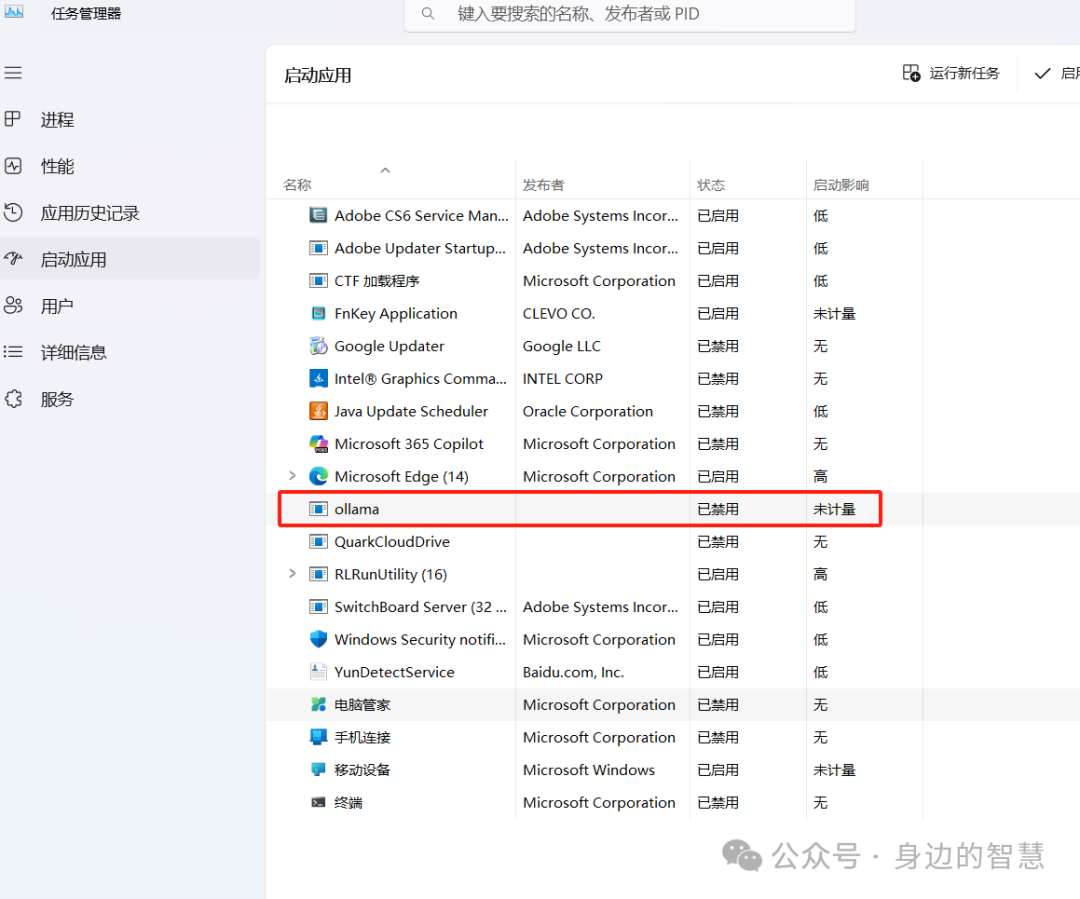This screenshot has height=899, width=1080.
Task: Click the 服务 puzzle icon
Action: click(13, 399)
